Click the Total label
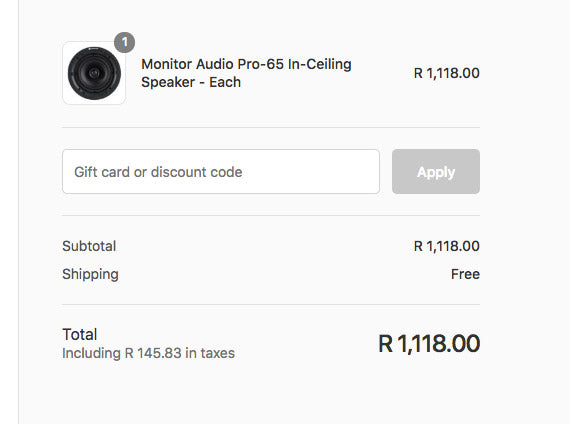The width and height of the screenshot is (570, 424). (80, 335)
